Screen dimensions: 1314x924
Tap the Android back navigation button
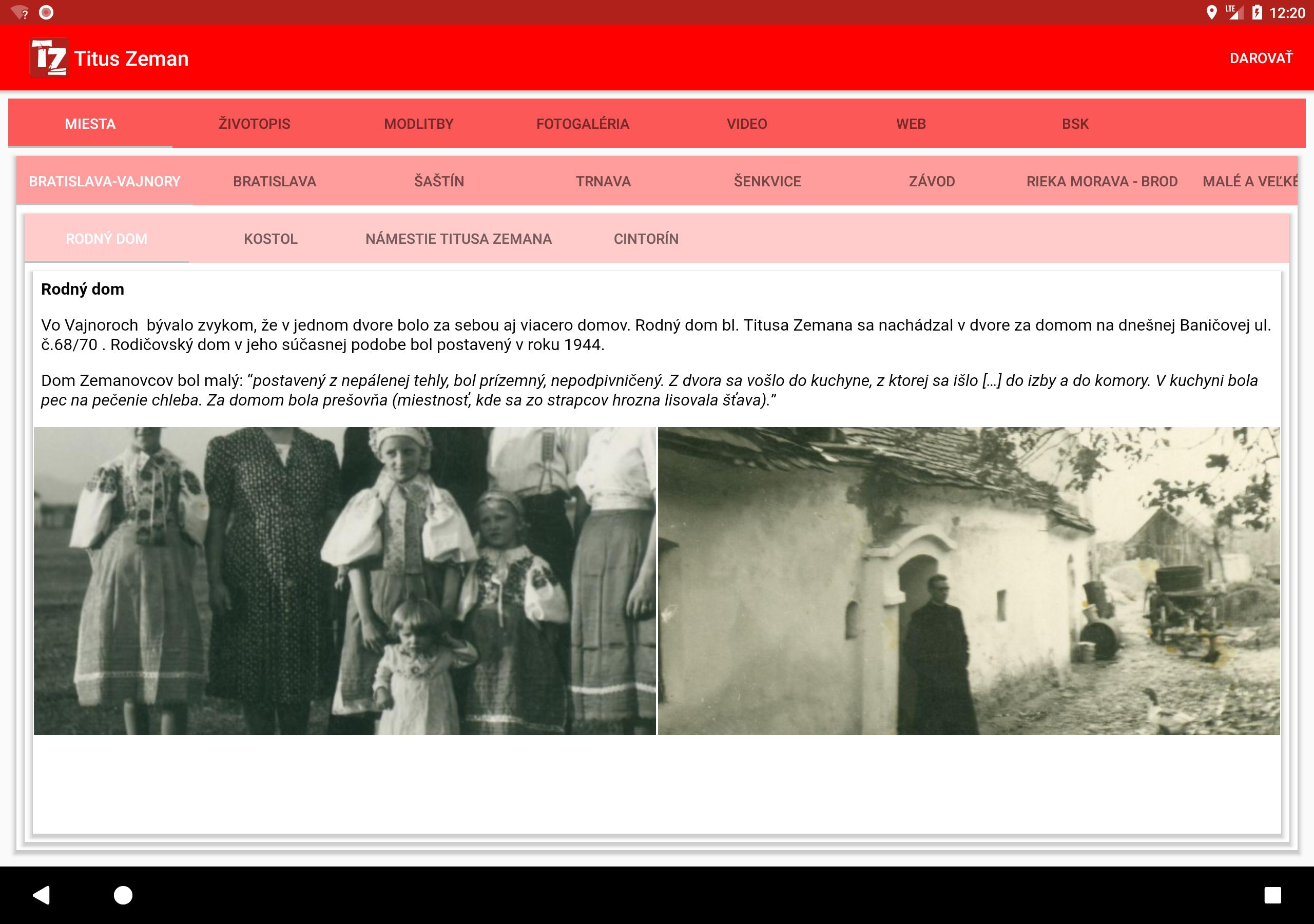pyautogui.click(x=41, y=894)
